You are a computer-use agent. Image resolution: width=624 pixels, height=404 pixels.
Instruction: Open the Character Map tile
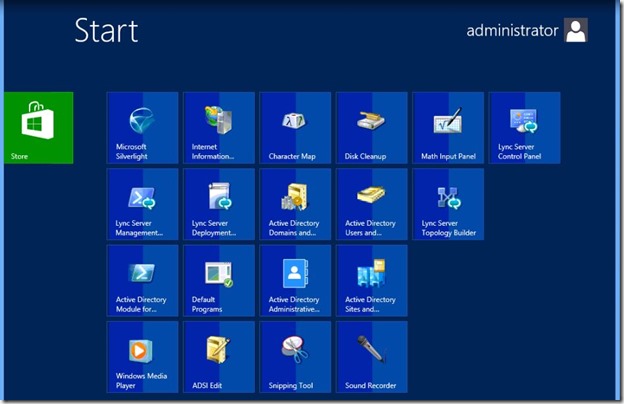[x=295, y=128]
